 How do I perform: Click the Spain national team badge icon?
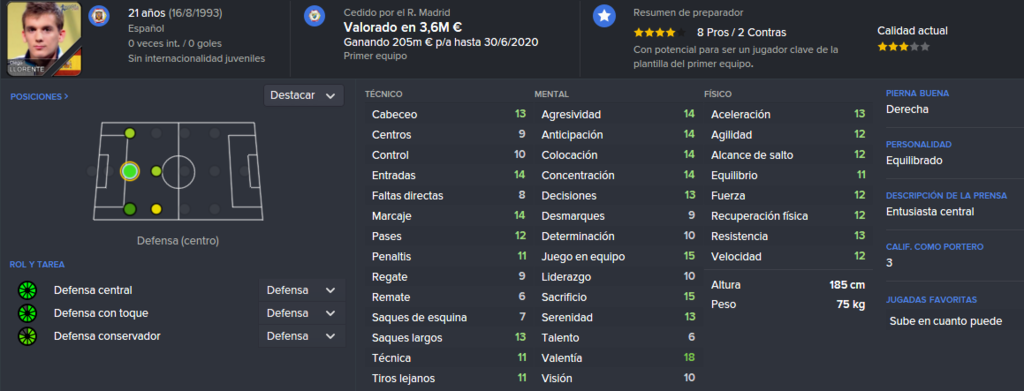pyautogui.click(x=99, y=14)
